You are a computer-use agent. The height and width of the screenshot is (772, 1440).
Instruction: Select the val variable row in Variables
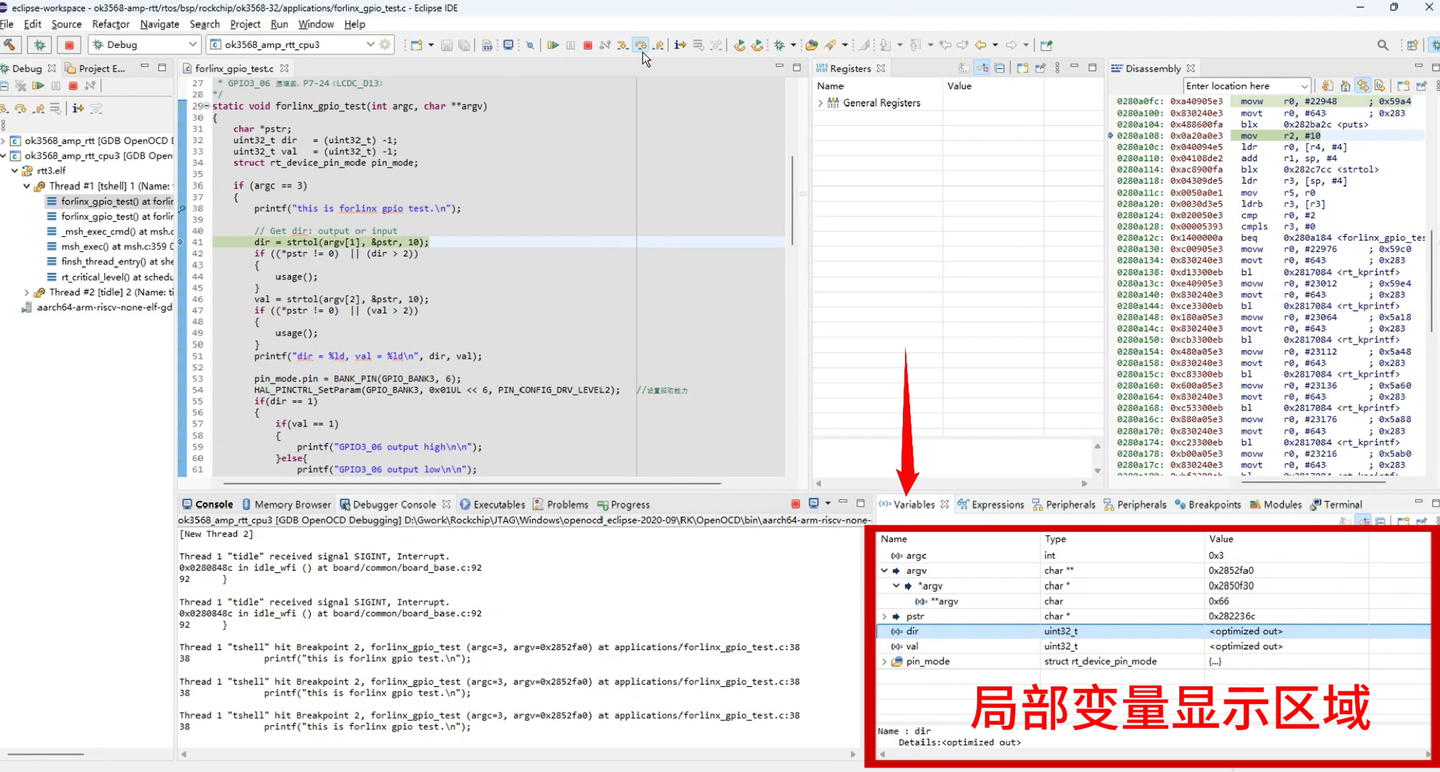(x=1154, y=646)
